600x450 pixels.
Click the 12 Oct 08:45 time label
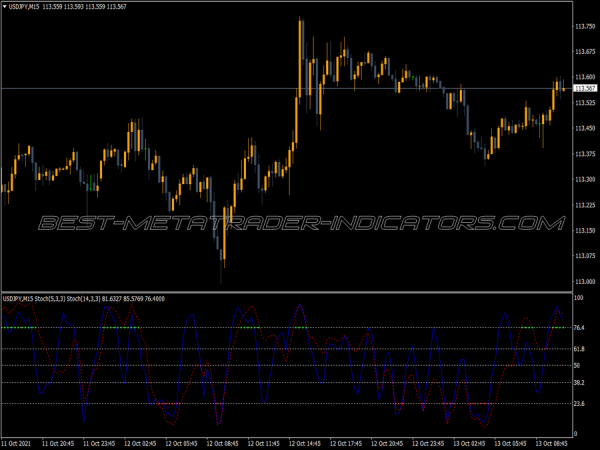point(223,444)
